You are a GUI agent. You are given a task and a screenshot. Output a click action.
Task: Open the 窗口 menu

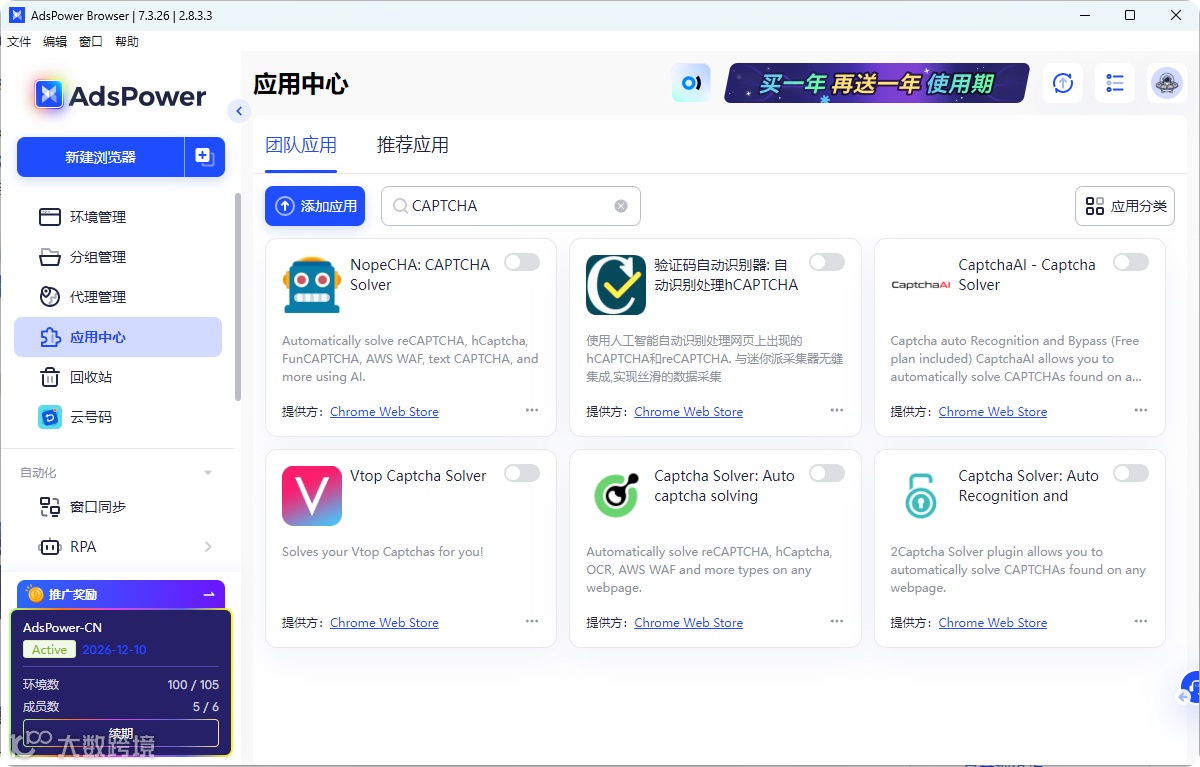(91, 42)
